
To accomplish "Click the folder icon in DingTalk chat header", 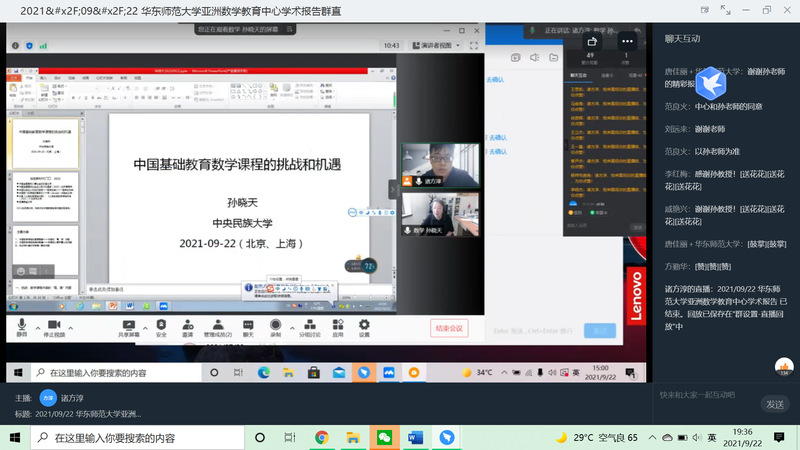I will (x=554, y=58).
